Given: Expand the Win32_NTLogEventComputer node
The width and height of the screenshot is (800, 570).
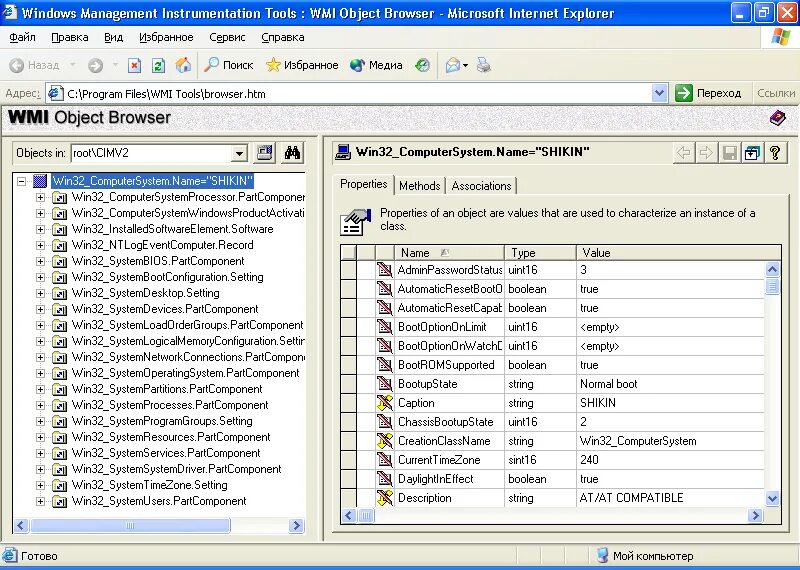Looking at the screenshot, I should [40, 245].
